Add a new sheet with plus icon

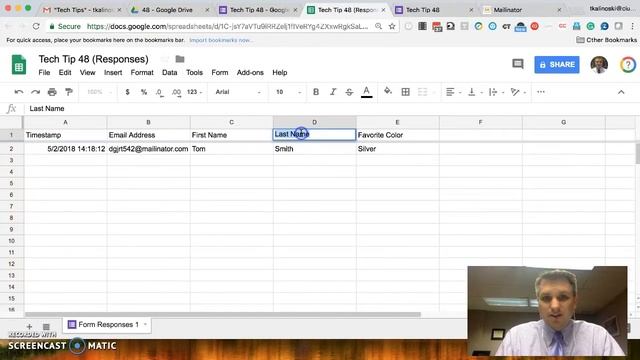click(x=29, y=327)
